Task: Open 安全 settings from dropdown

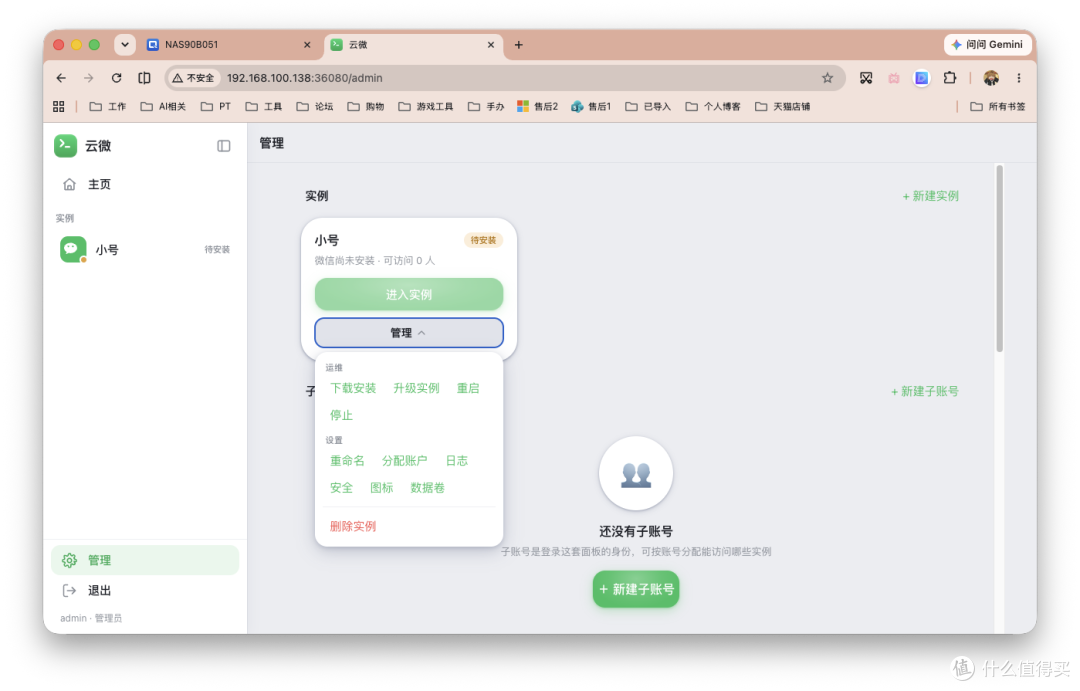Action: pos(341,487)
